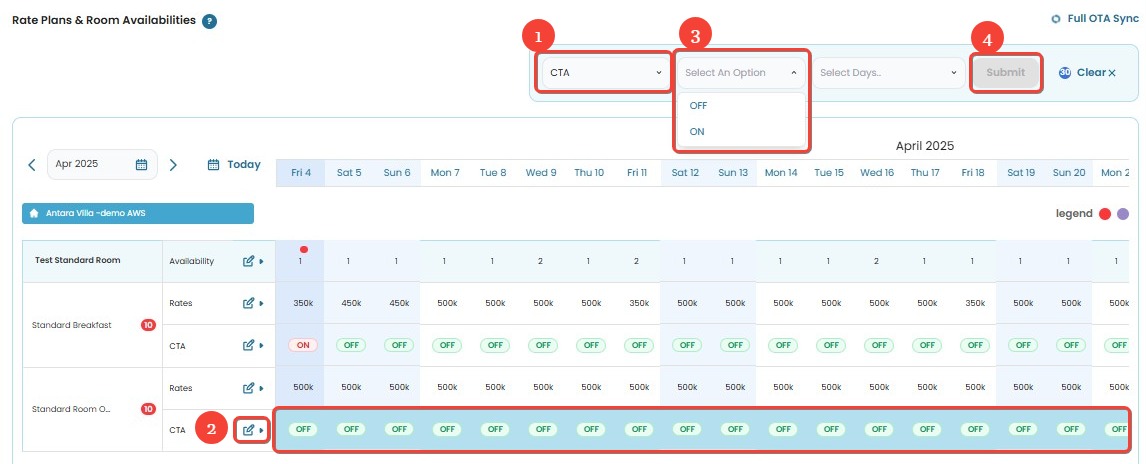Expand arrow next to Standard Room O... Rates edit
This screenshot has height=464, width=1146.
click(262, 388)
